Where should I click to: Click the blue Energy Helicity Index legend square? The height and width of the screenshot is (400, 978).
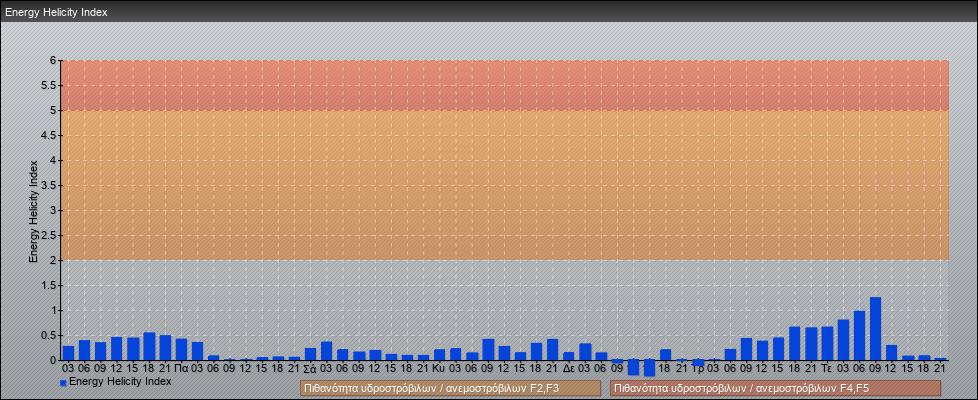[x=63, y=383]
